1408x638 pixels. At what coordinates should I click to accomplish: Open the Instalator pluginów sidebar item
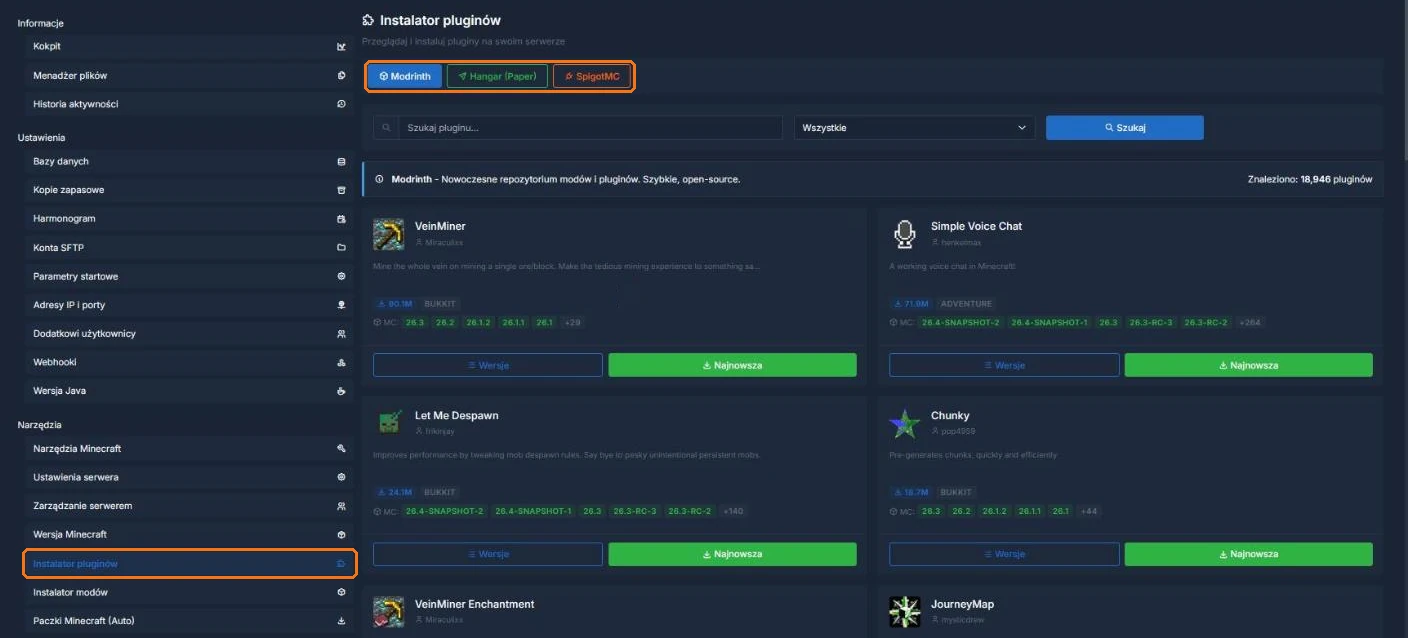[189, 564]
